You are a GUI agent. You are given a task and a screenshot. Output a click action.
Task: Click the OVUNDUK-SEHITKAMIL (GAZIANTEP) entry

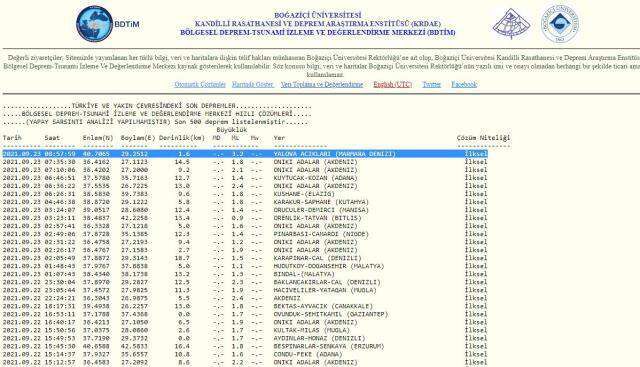click(331, 314)
